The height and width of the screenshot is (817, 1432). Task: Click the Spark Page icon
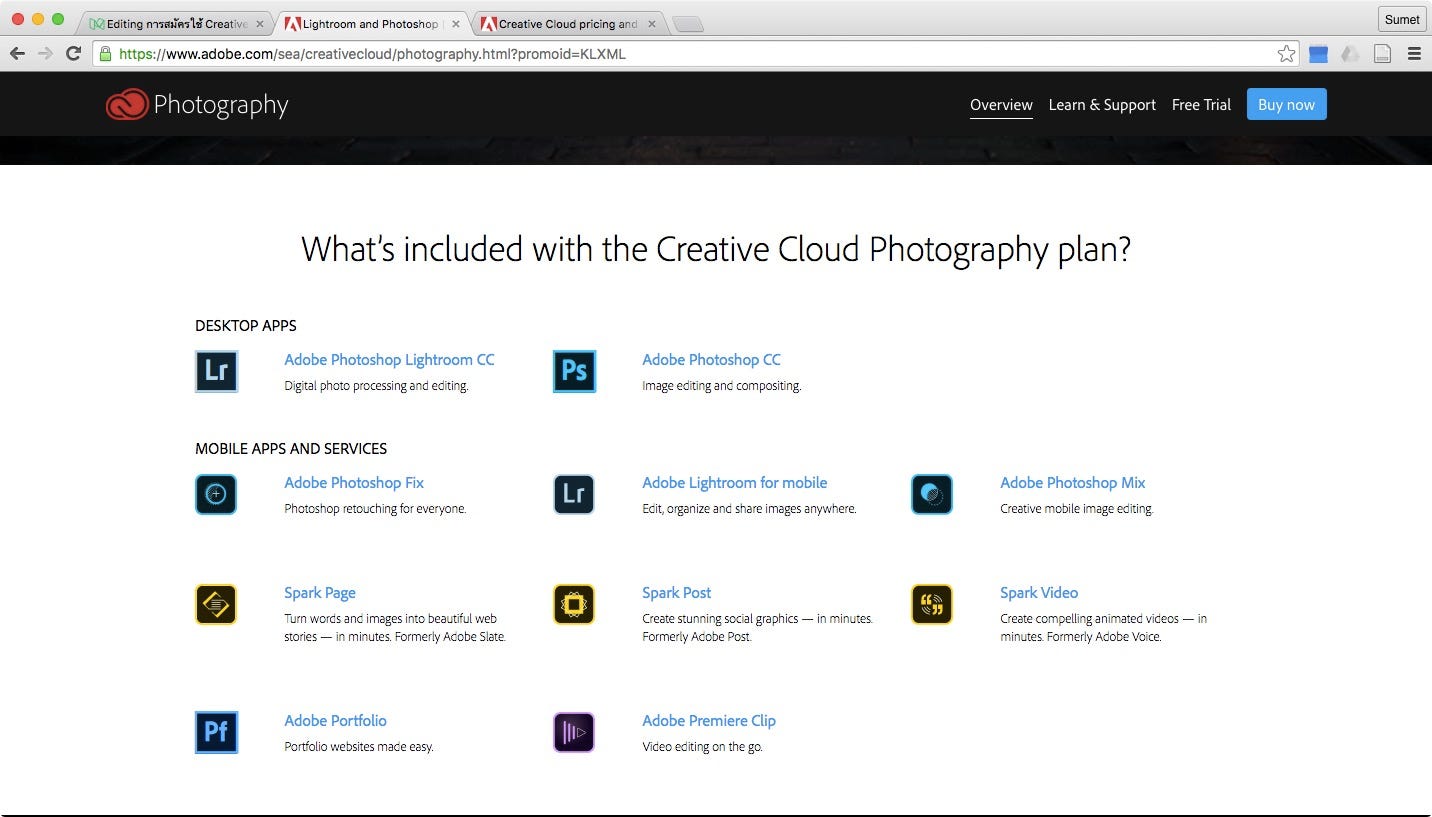click(x=216, y=604)
